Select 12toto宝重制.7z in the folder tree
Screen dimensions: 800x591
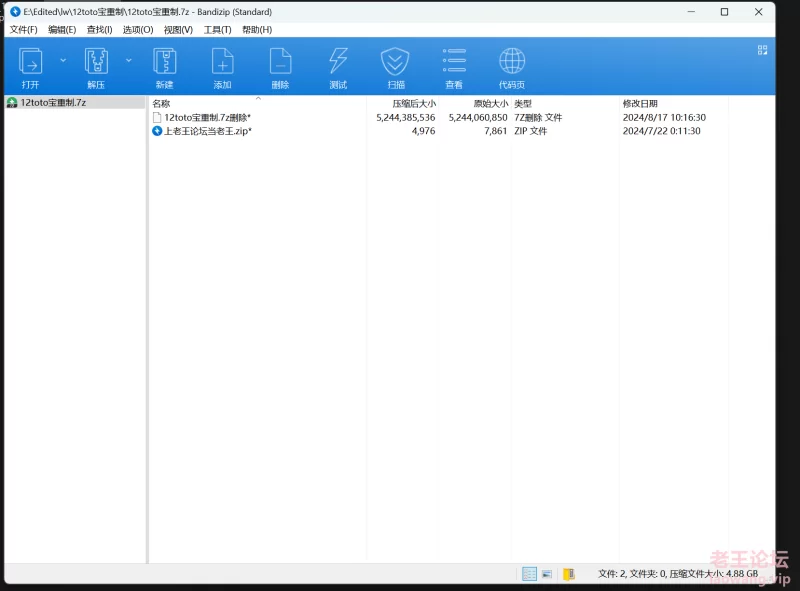pyautogui.click(x=53, y=103)
